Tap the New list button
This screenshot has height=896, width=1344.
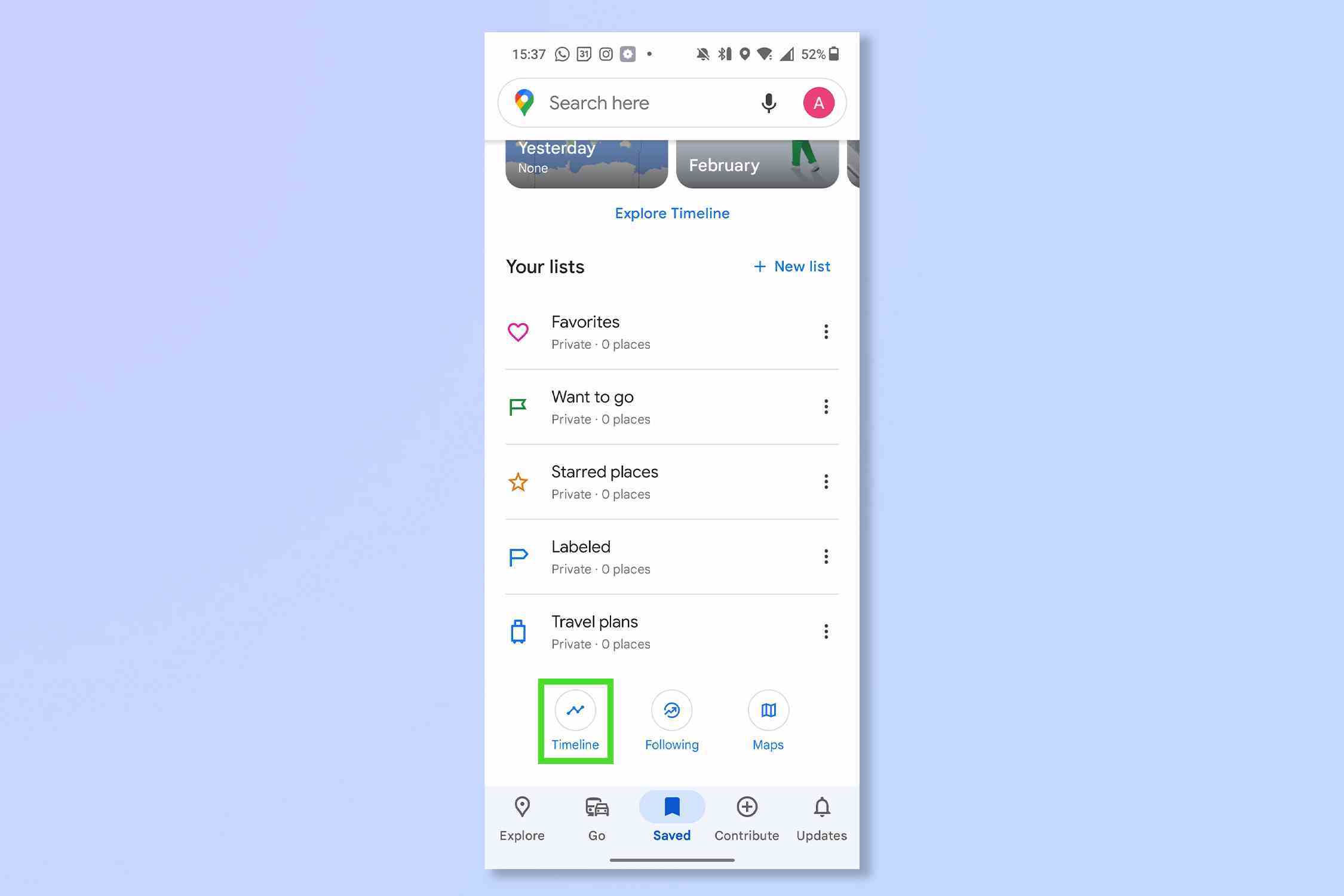point(791,266)
